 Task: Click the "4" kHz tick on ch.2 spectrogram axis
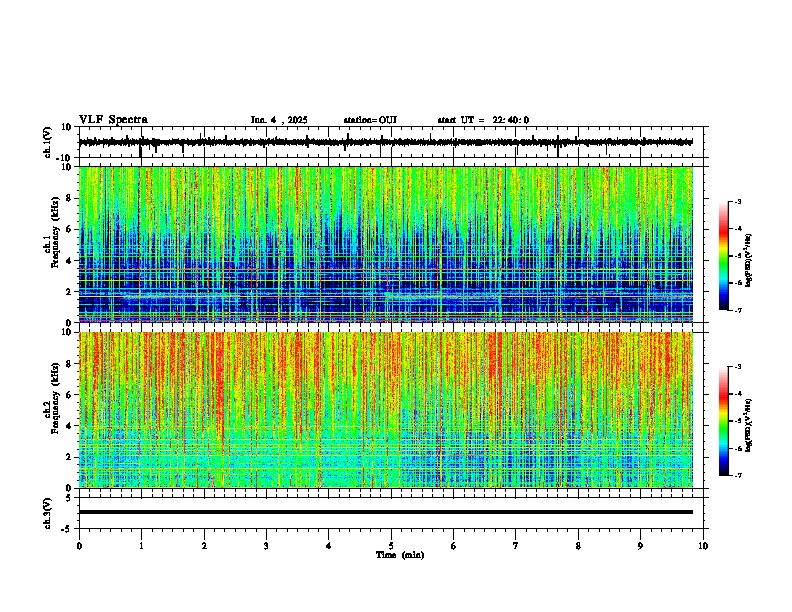(71, 426)
